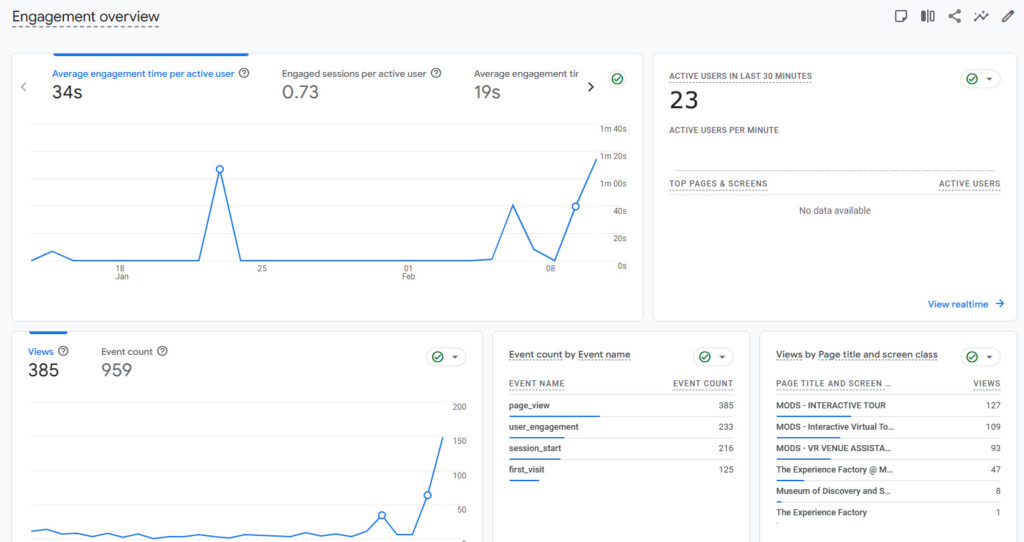Click the note icon in report header
Image resolution: width=1024 pixels, height=542 pixels.
[x=901, y=16]
